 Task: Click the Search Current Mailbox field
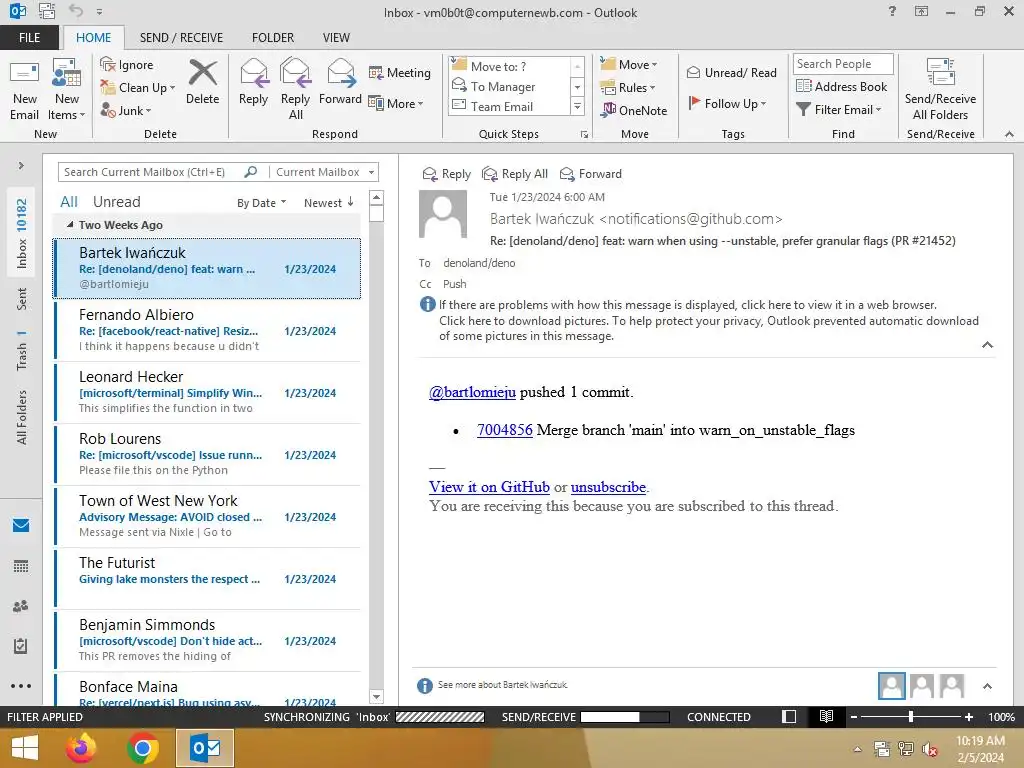point(152,172)
